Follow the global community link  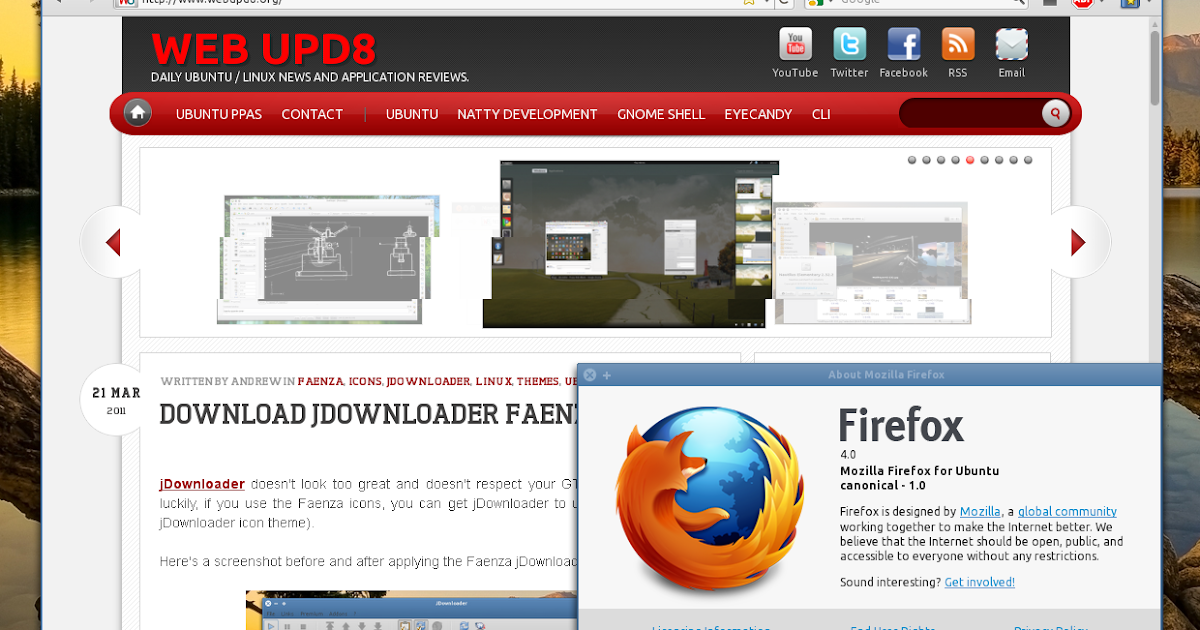(1067, 511)
